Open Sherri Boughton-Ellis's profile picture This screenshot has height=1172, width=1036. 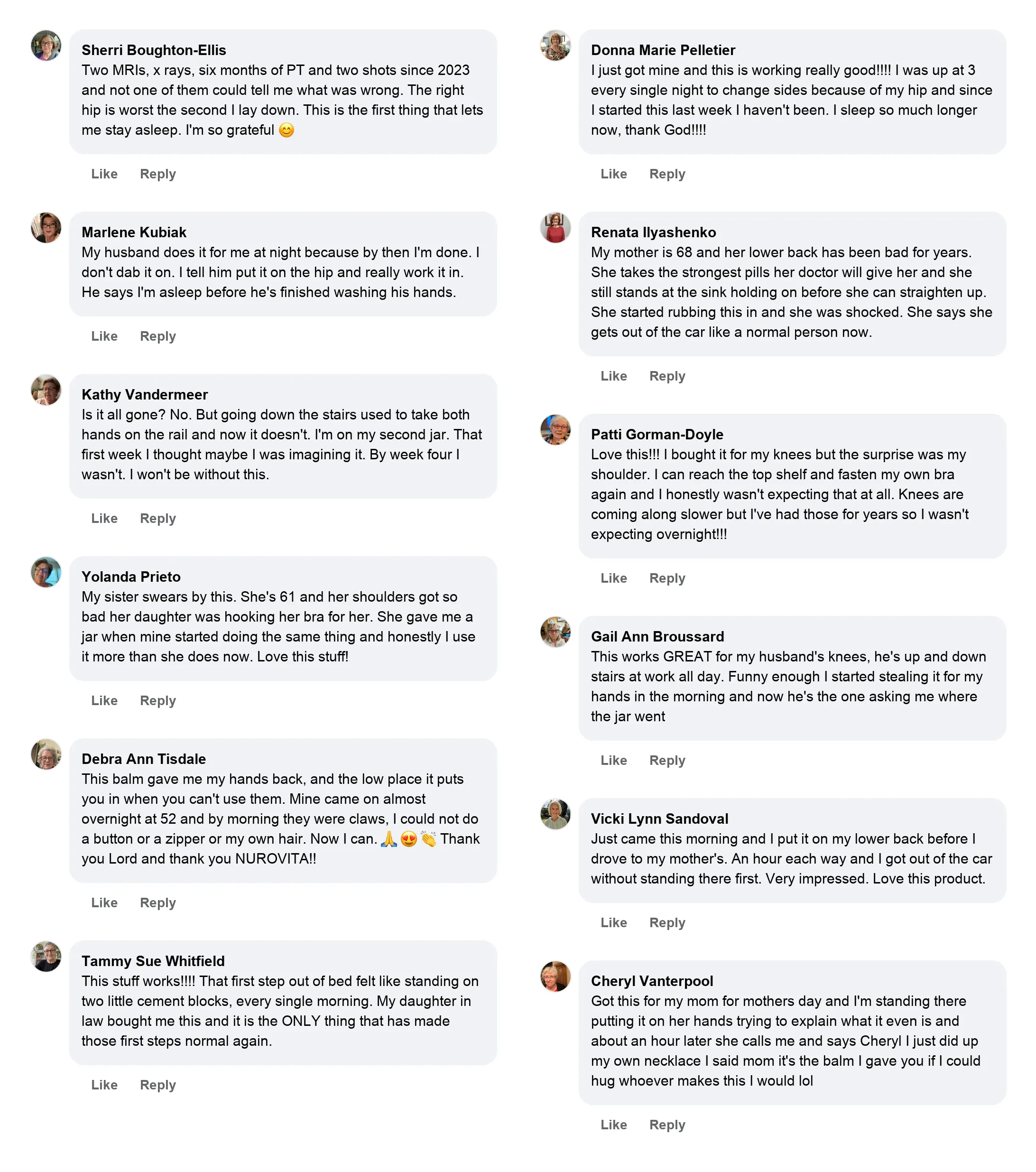(46, 45)
